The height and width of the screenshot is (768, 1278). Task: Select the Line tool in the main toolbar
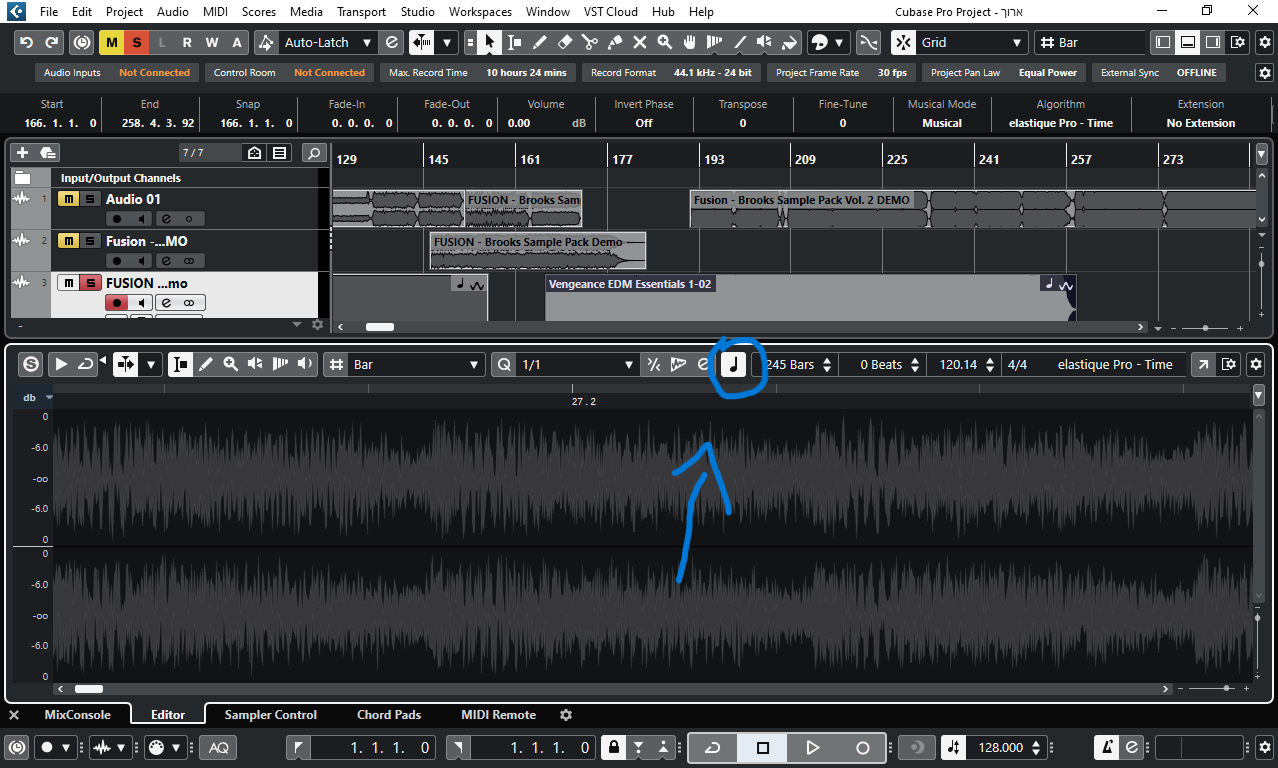click(740, 43)
